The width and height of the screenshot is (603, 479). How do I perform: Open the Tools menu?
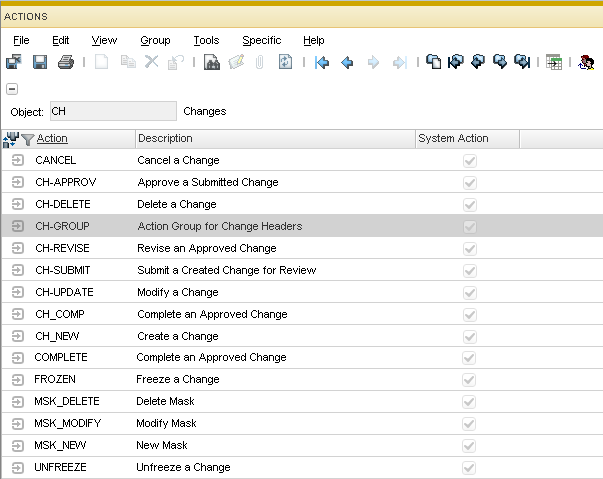click(206, 40)
